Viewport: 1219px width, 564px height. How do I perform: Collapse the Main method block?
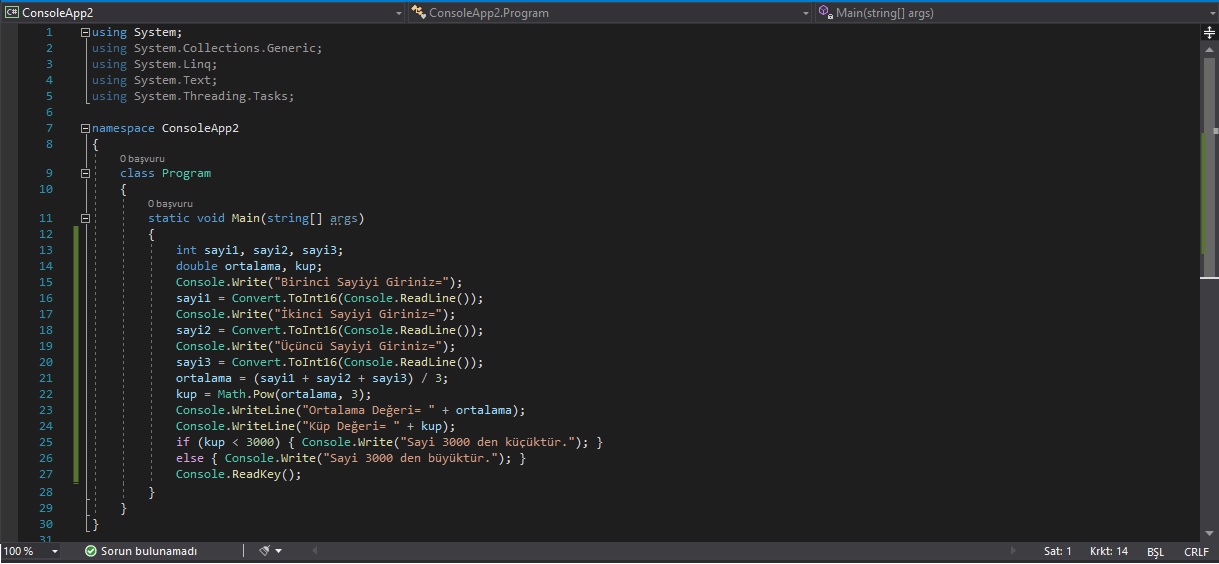point(85,218)
